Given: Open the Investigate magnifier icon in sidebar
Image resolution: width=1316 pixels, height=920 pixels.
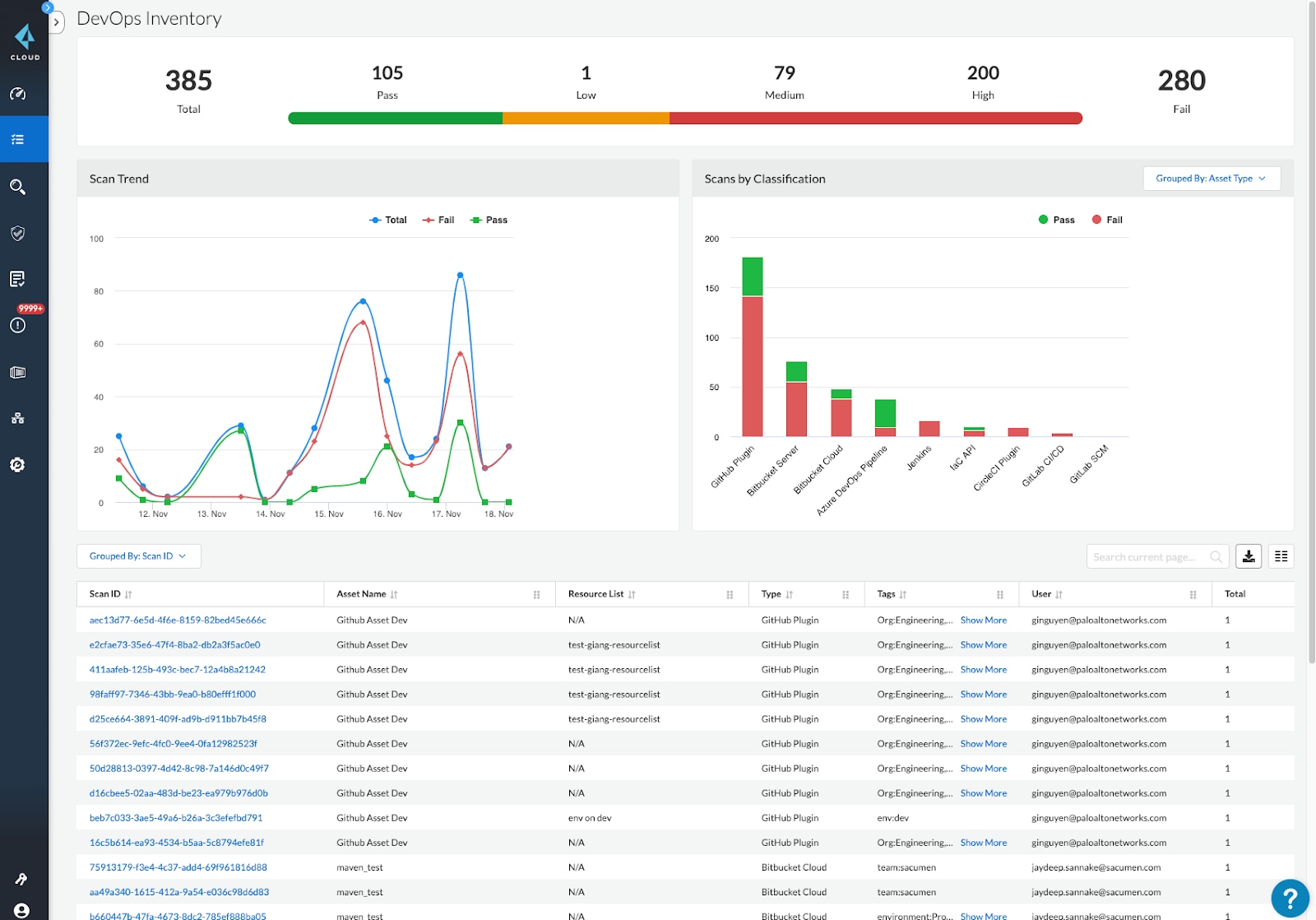Looking at the screenshot, I should click(17, 187).
